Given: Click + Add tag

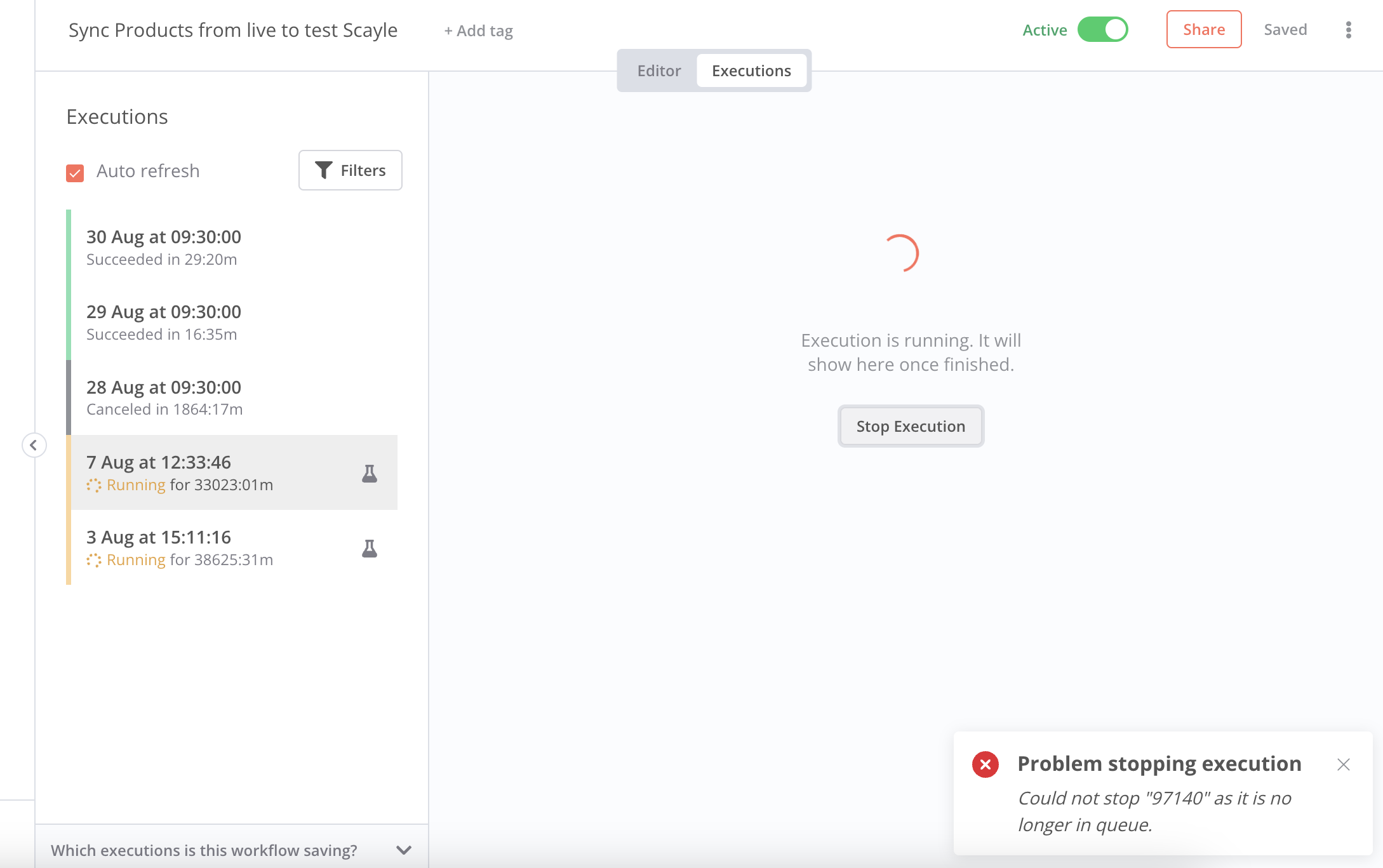Looking at the screenshot, I should (478, 30).
